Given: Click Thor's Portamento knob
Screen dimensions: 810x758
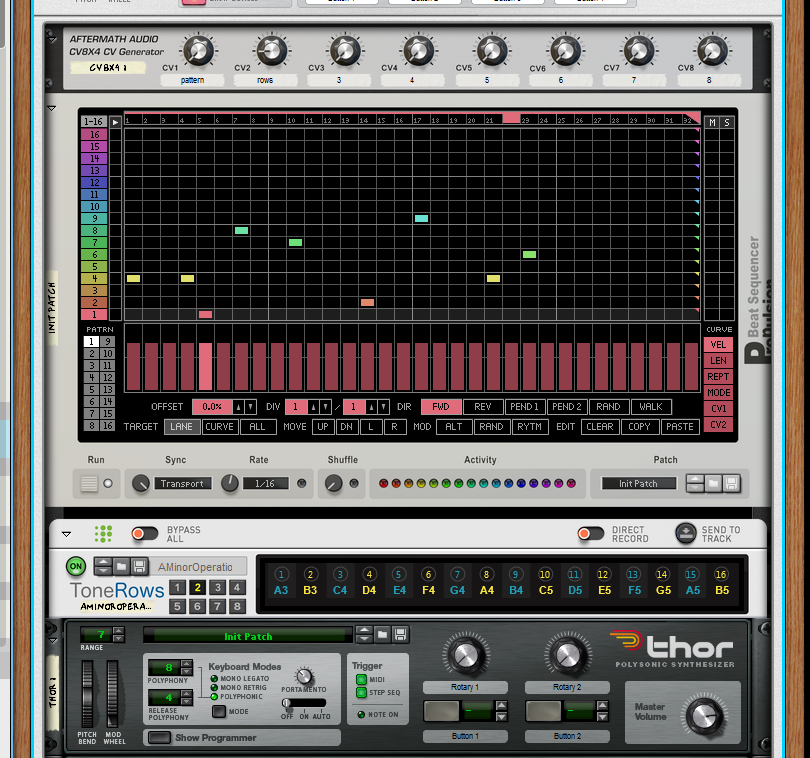Looking at the screenshot, I should coord(304,676).
